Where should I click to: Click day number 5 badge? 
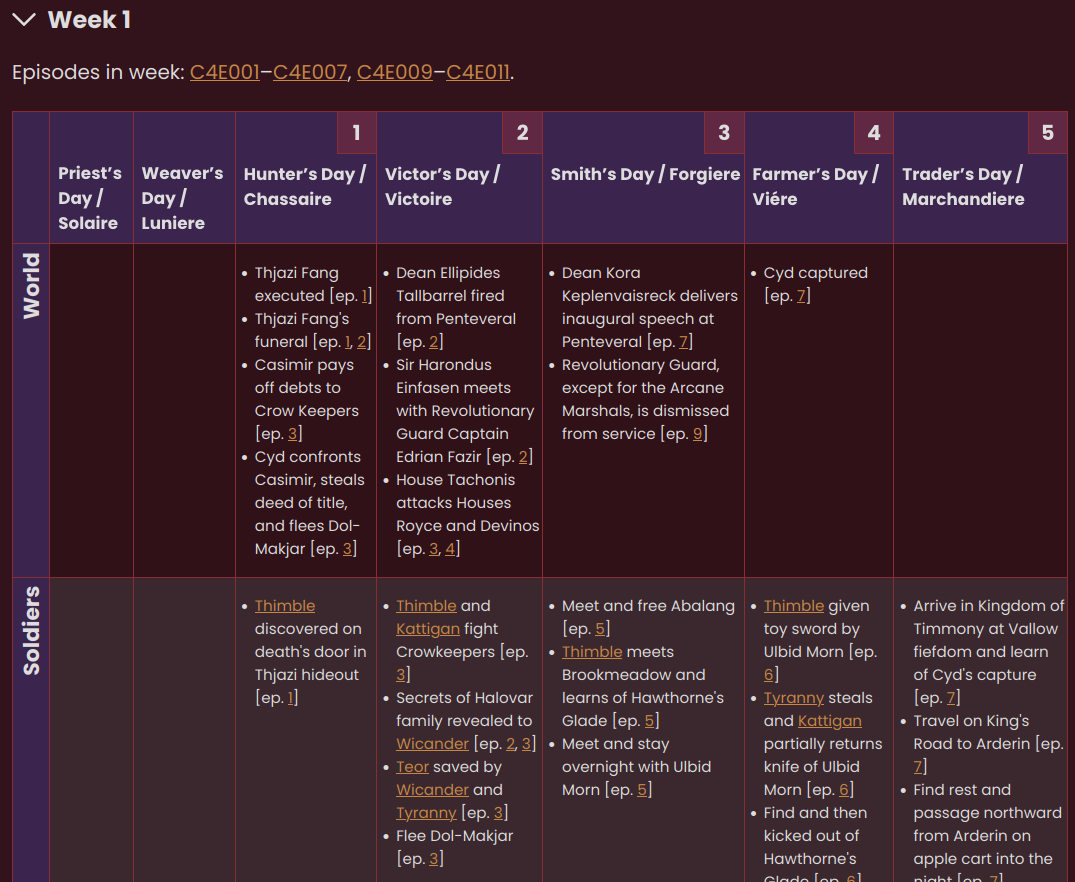click(1047, 133)
